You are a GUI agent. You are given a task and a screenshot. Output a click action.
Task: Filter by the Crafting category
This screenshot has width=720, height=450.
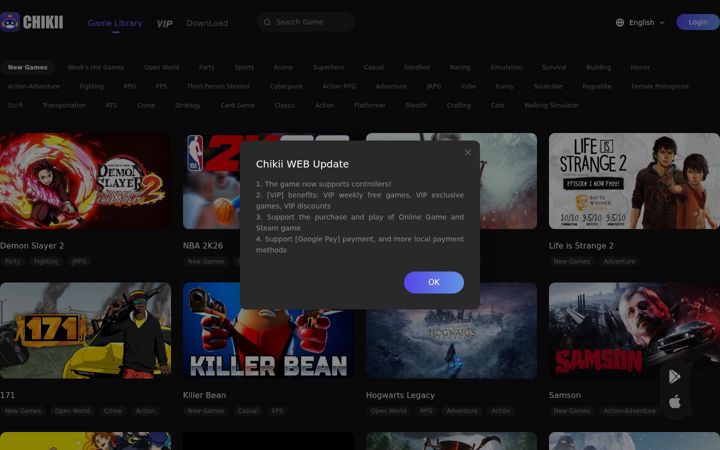pyautogui.click(x=458, y=105)
